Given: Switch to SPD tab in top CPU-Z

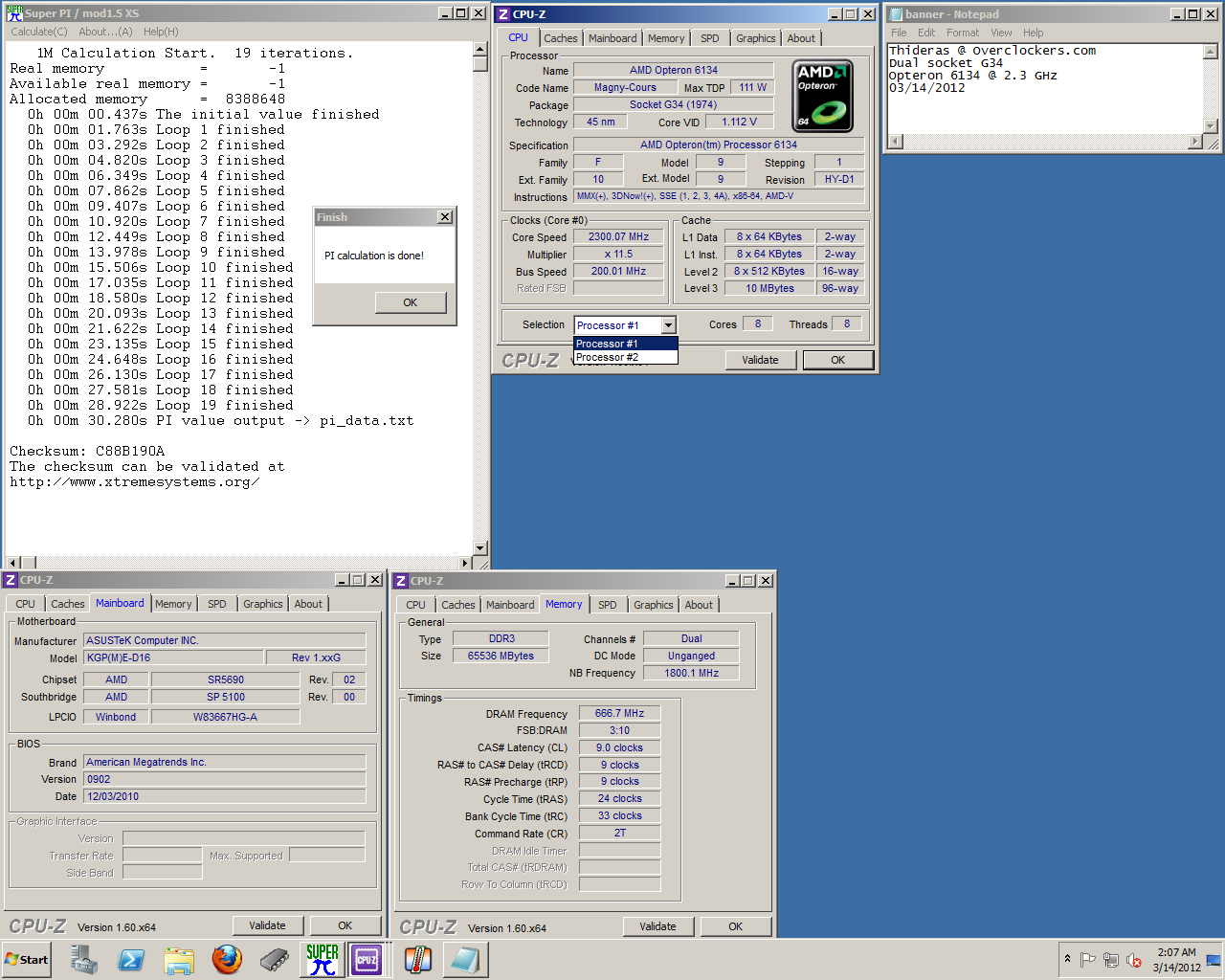Looking at the screenshot, I should pos(709,38).
